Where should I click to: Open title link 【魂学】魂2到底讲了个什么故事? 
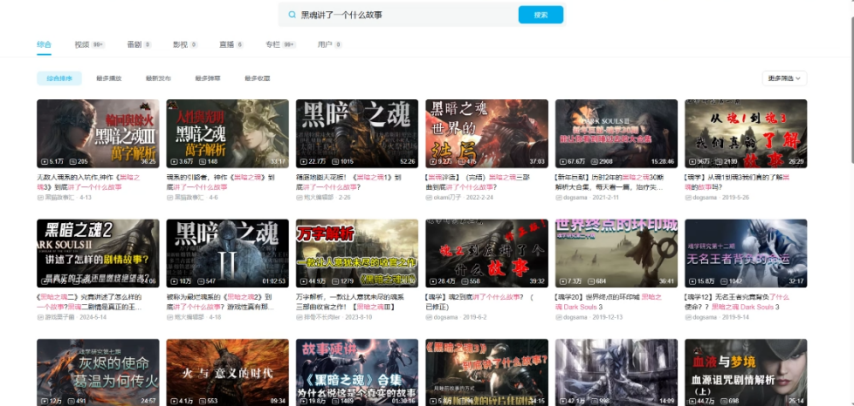point(480,302)
